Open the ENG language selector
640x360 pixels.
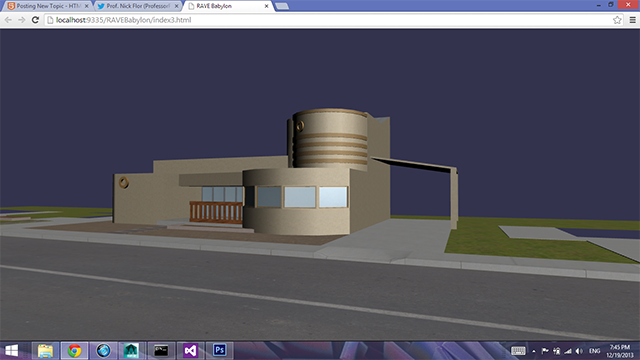594,351
